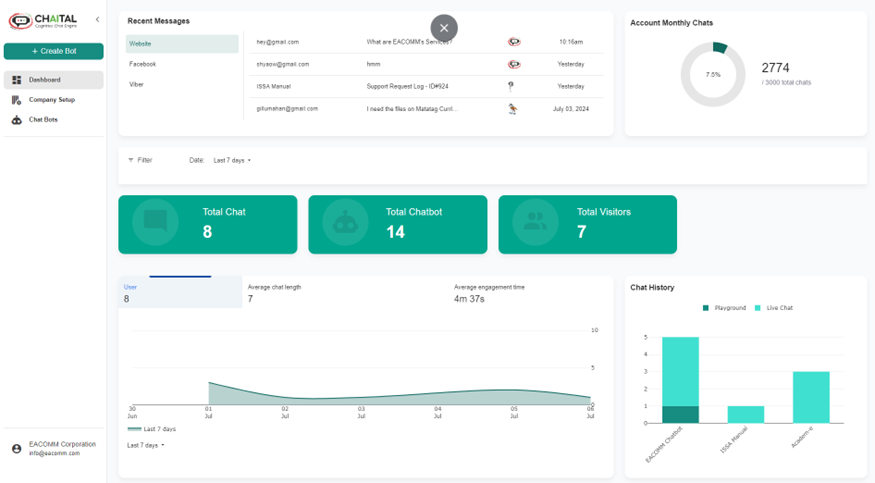
Task: Open the Date Last 7 days dropdown
Action: [x=232, y=160]
